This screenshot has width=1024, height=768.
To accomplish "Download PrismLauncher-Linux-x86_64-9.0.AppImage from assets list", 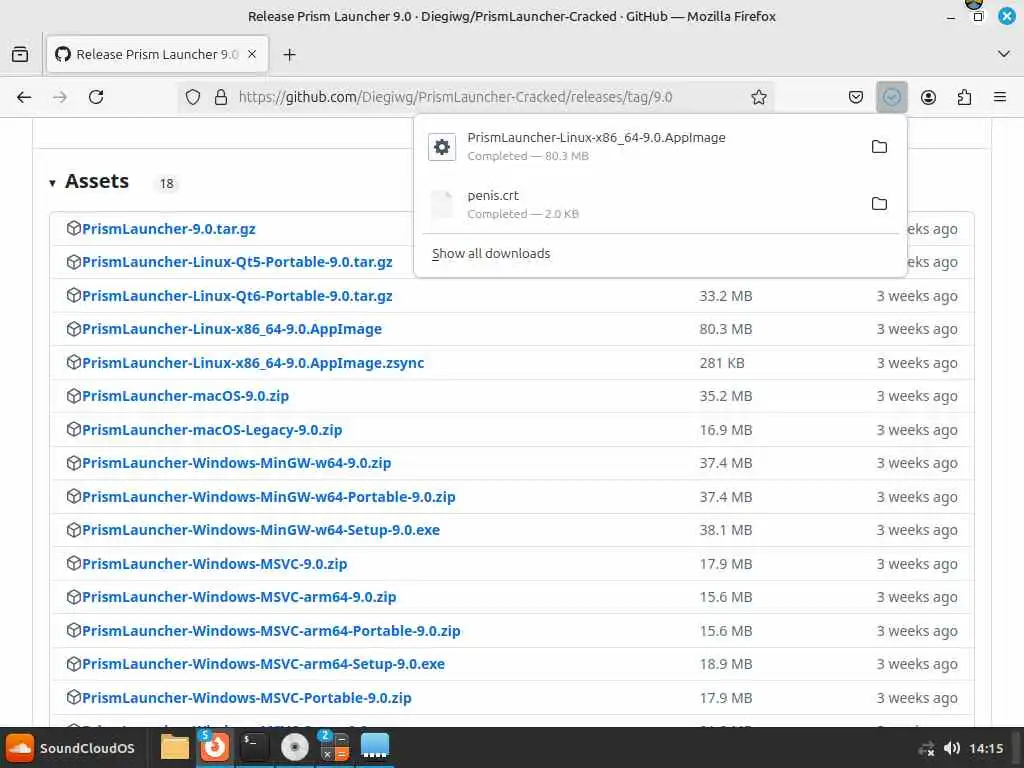I will click(232, 329).
